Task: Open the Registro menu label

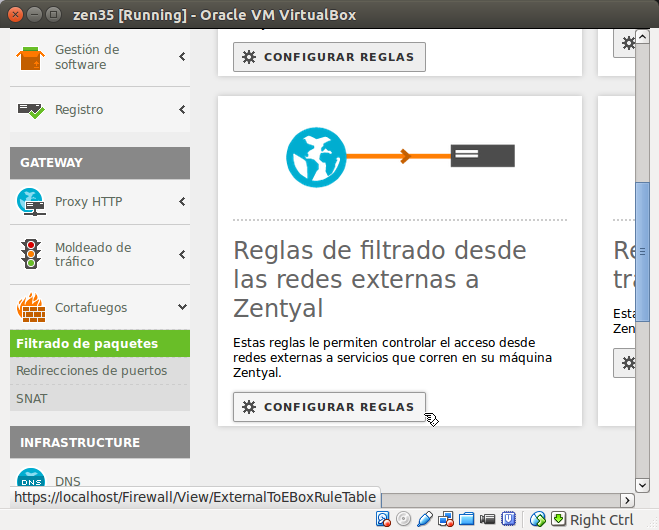Action: 79,110
